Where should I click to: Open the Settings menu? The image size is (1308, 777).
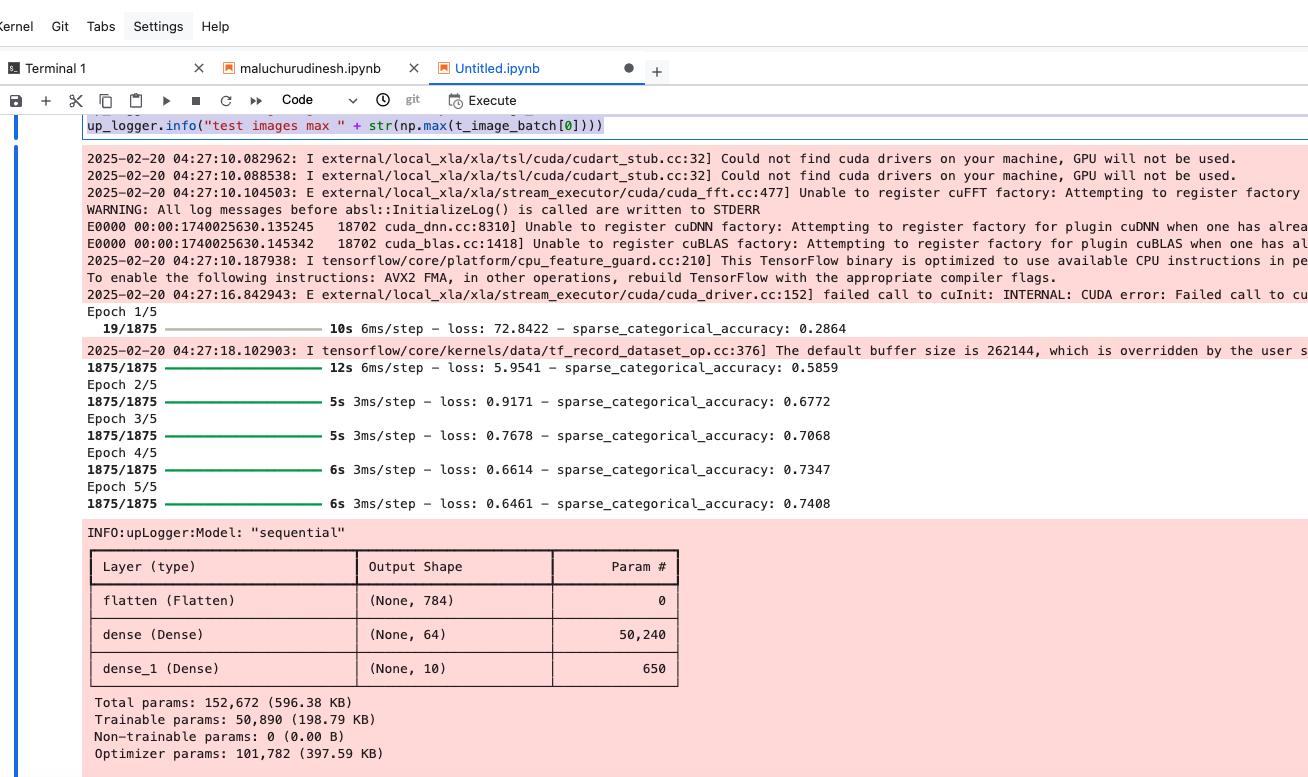(158, 26)
